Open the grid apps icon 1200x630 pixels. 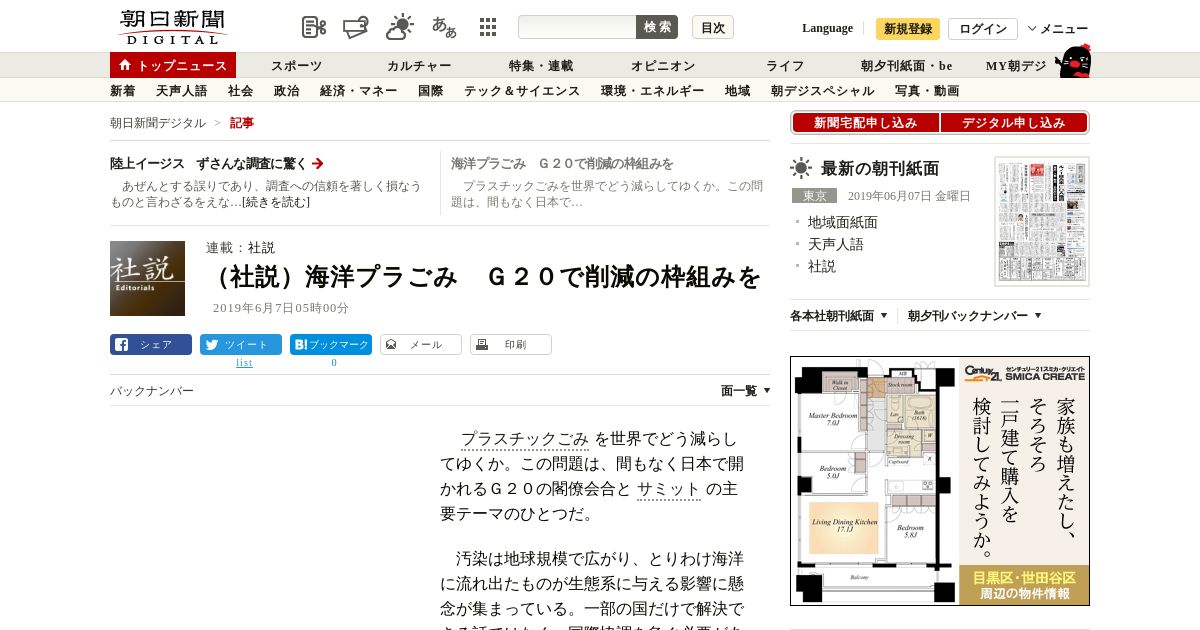(x=488, y=27)
